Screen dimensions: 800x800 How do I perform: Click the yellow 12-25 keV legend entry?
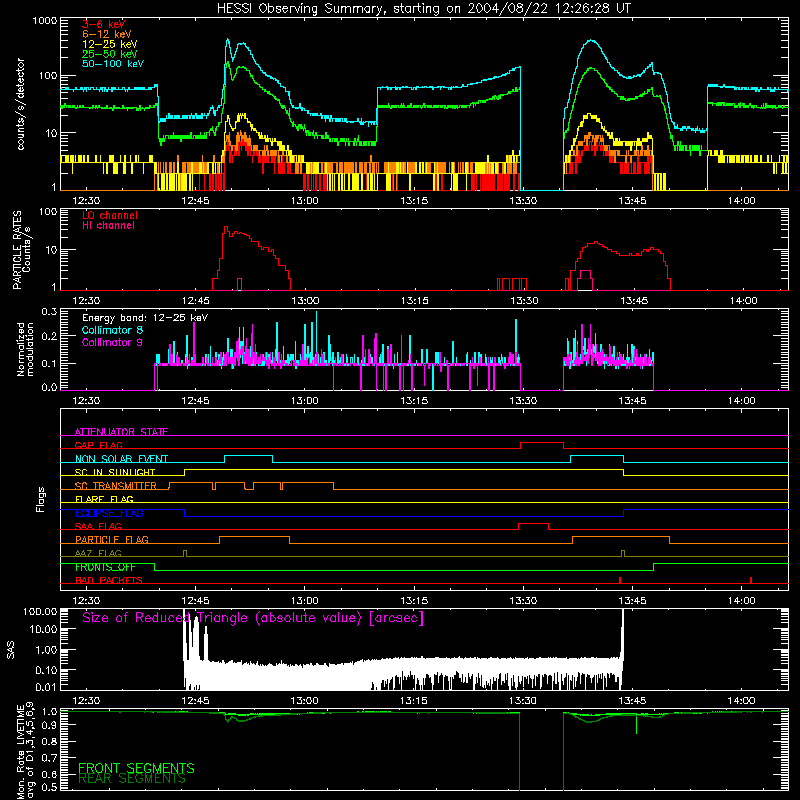click(110, 44)
